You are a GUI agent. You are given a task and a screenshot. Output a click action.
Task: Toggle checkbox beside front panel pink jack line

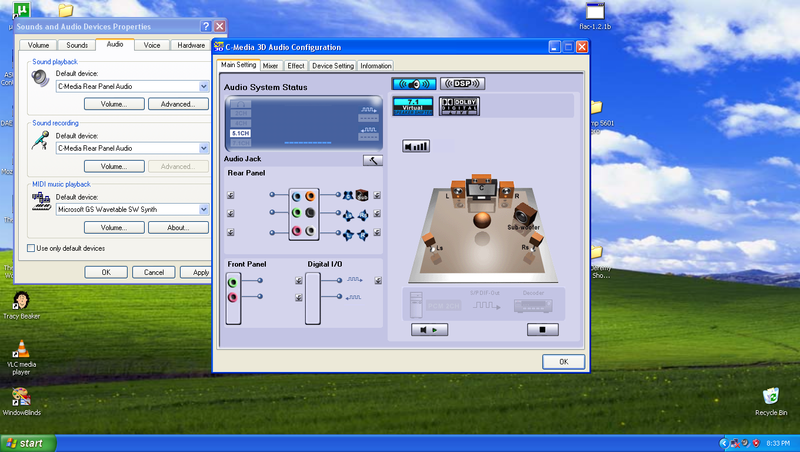click(298, 298)
